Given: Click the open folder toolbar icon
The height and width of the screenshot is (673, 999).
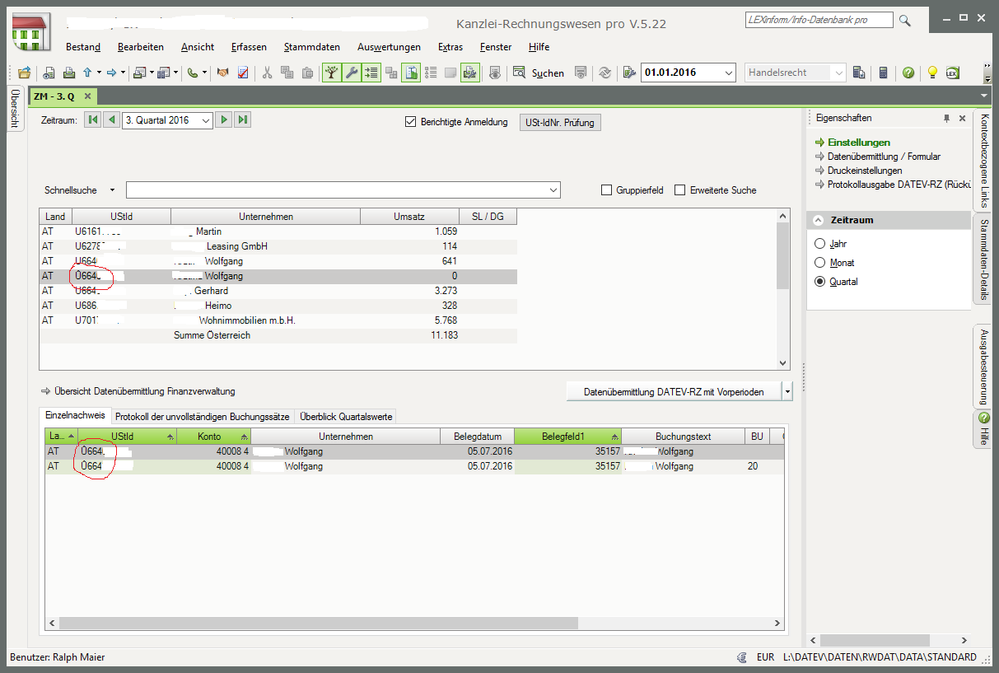Looking at the screenshot, I should click(x=24, y=73).
